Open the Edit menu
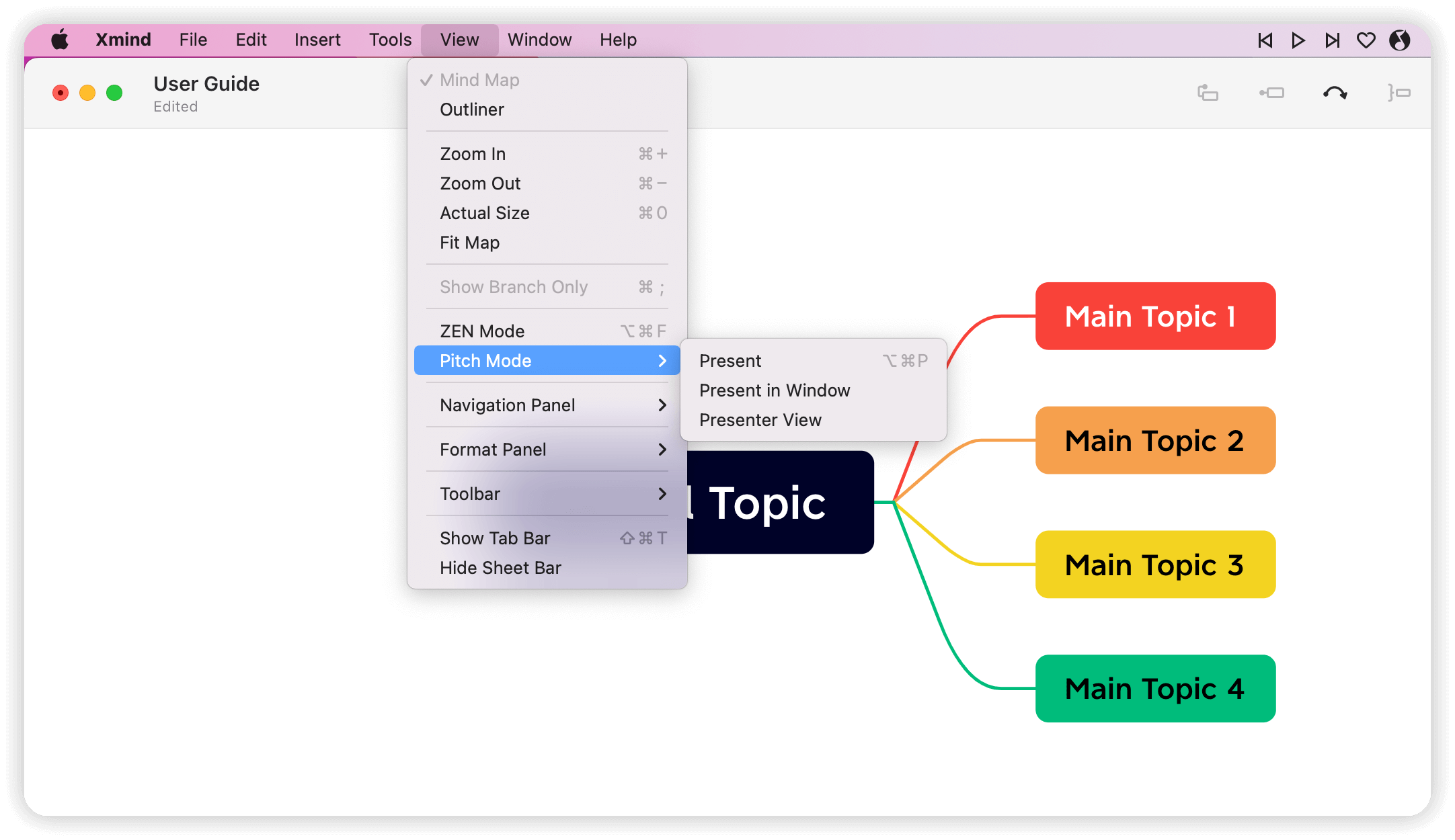The width and height of the screenshot is (1455, 840). (251, 40)
